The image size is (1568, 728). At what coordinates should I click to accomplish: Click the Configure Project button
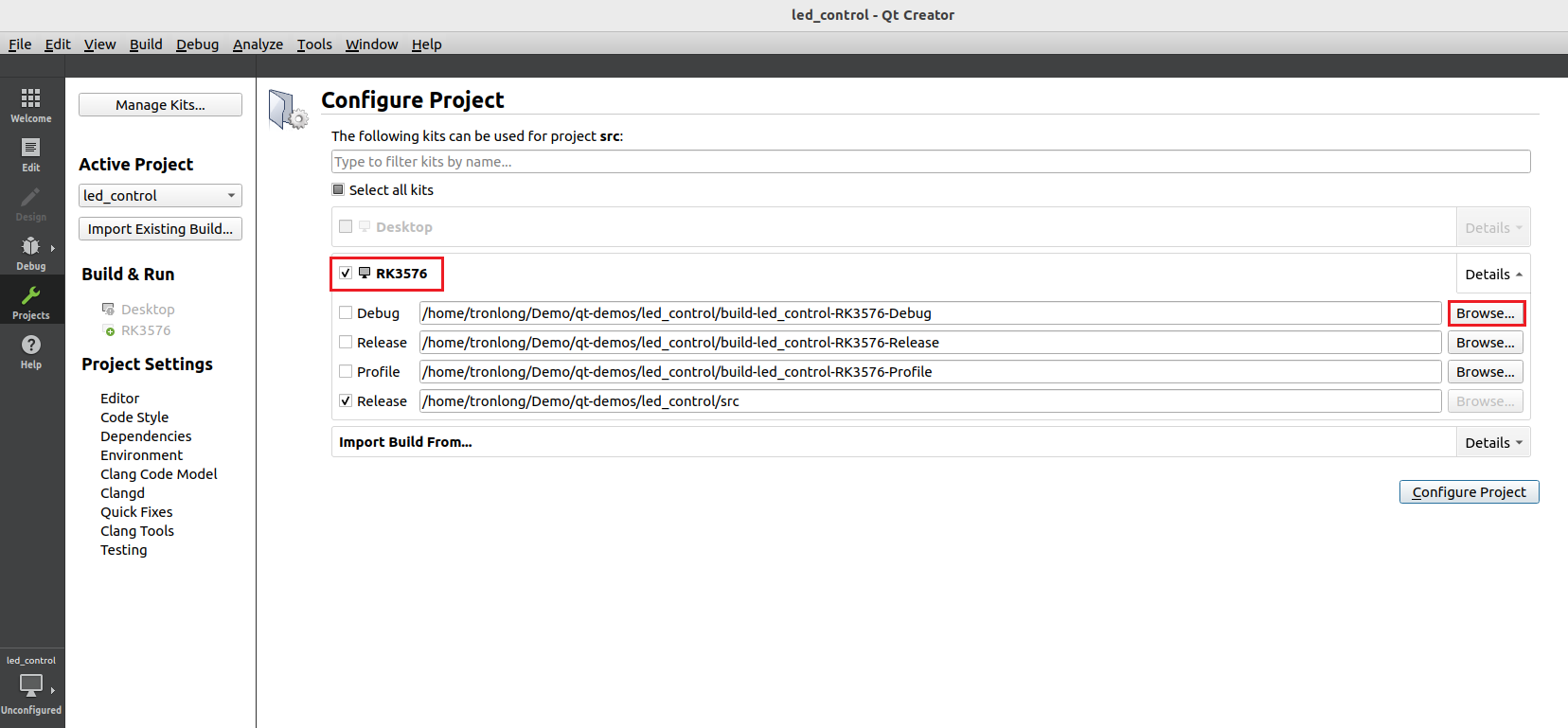tap(1469, 492)
